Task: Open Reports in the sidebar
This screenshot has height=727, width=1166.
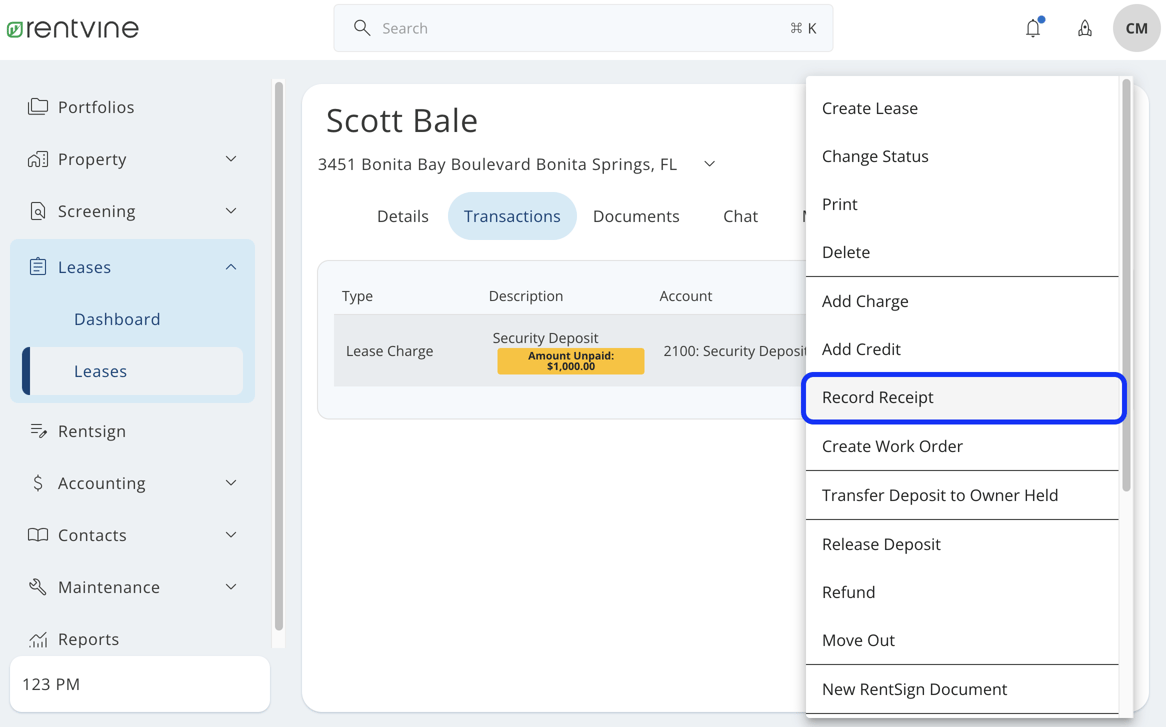Action: pos(88,639)
